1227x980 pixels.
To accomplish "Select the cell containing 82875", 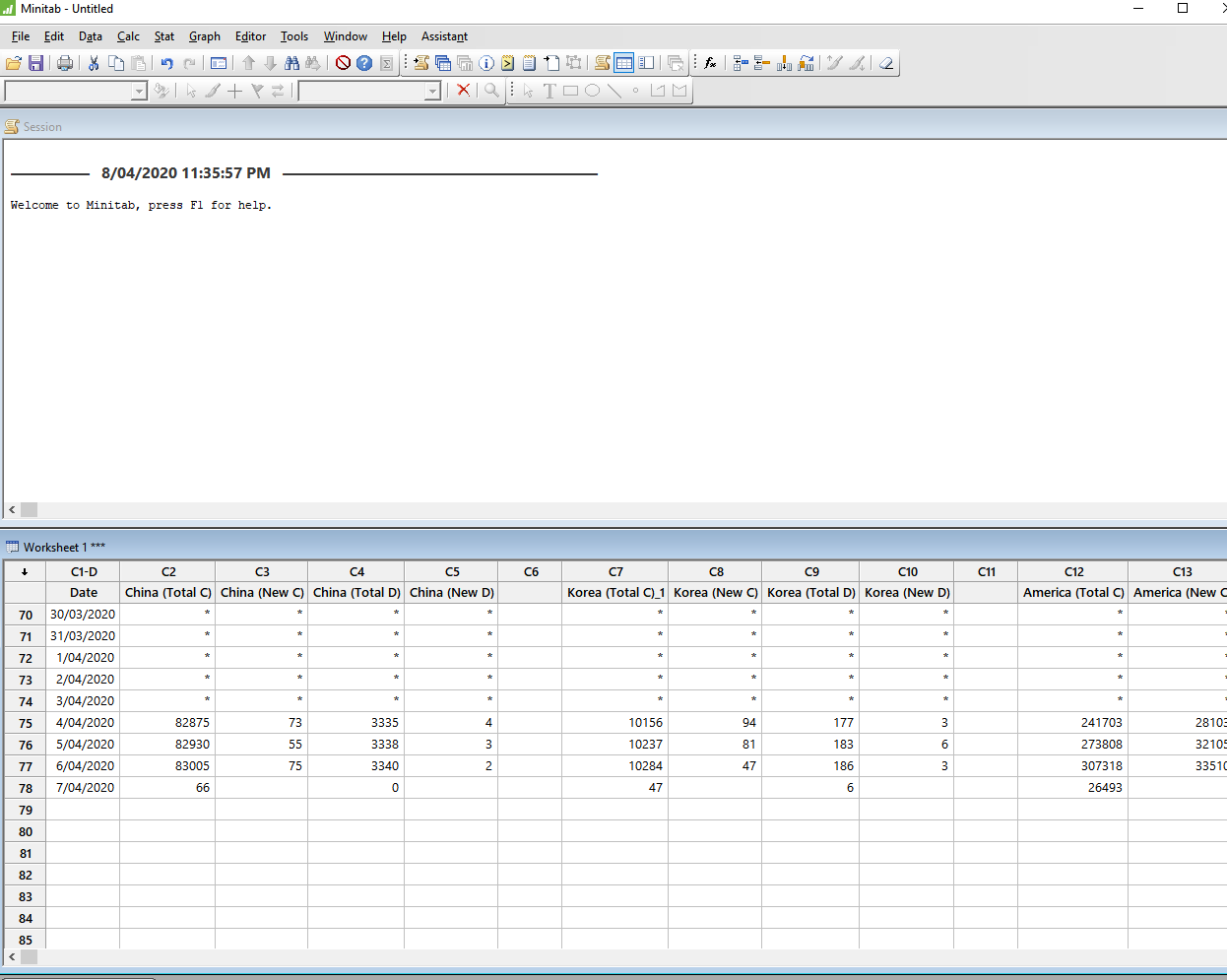I will (167, 723).
